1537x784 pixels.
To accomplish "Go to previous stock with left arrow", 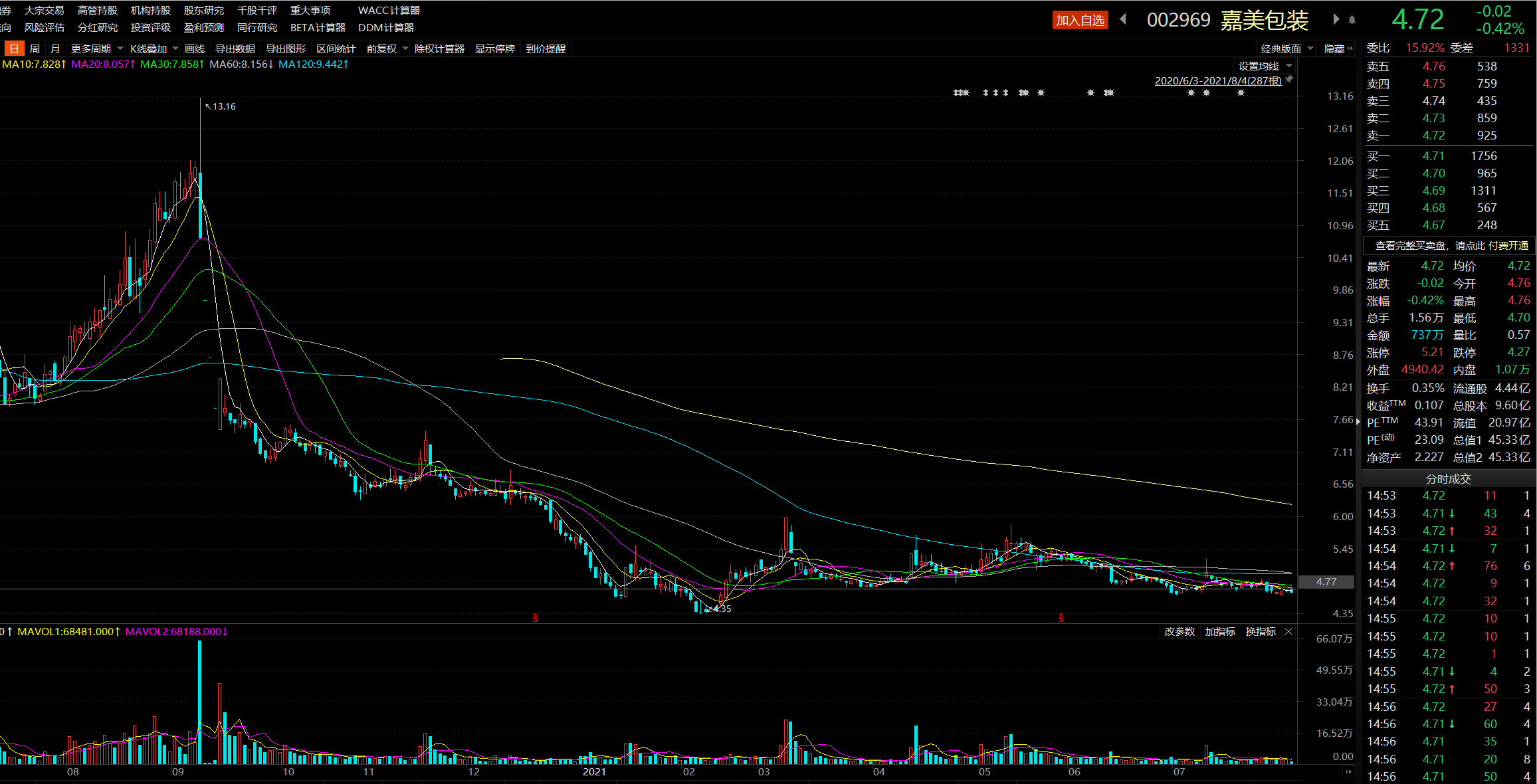I will pos(1123,19).
